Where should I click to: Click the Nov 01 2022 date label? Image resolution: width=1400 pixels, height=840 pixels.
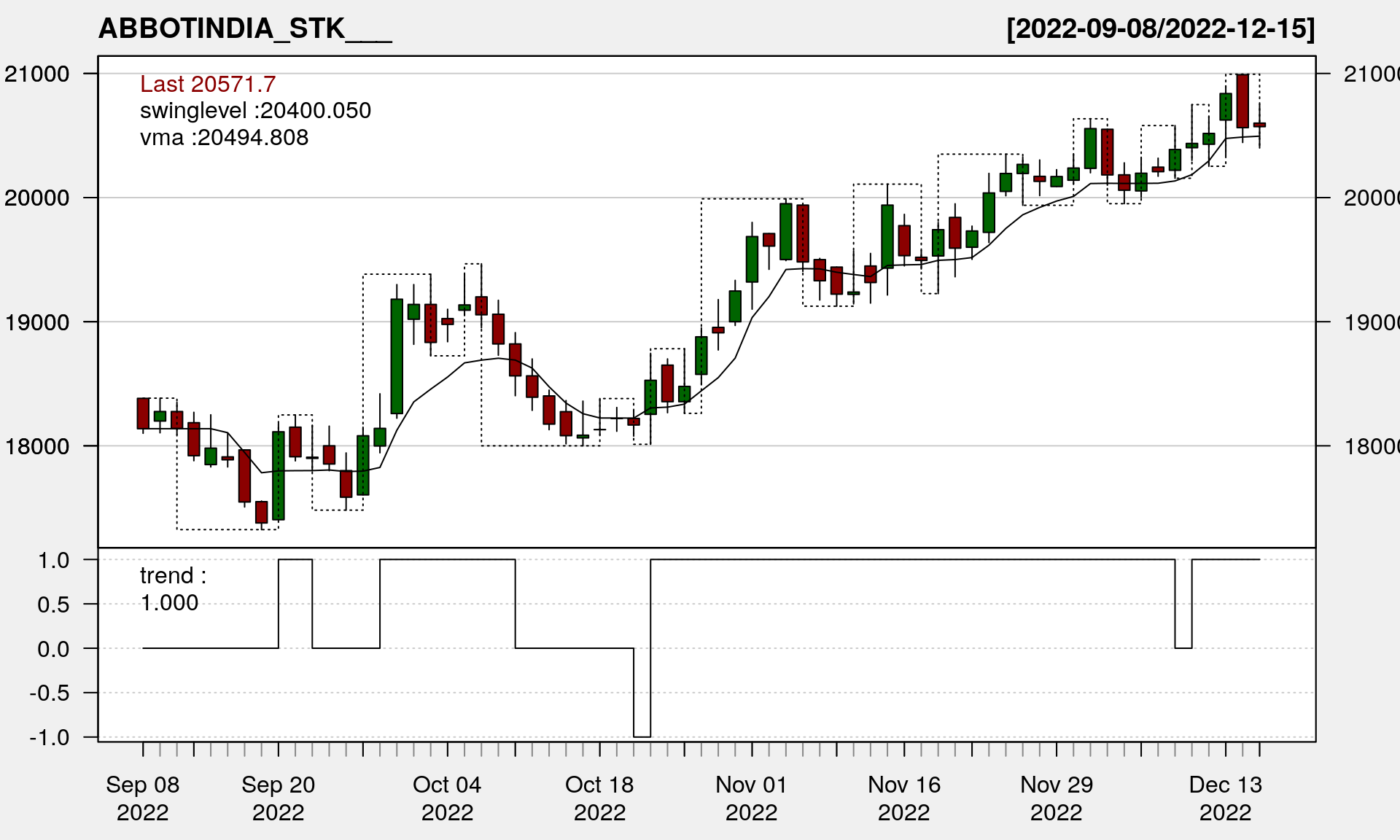click(751, 798)
